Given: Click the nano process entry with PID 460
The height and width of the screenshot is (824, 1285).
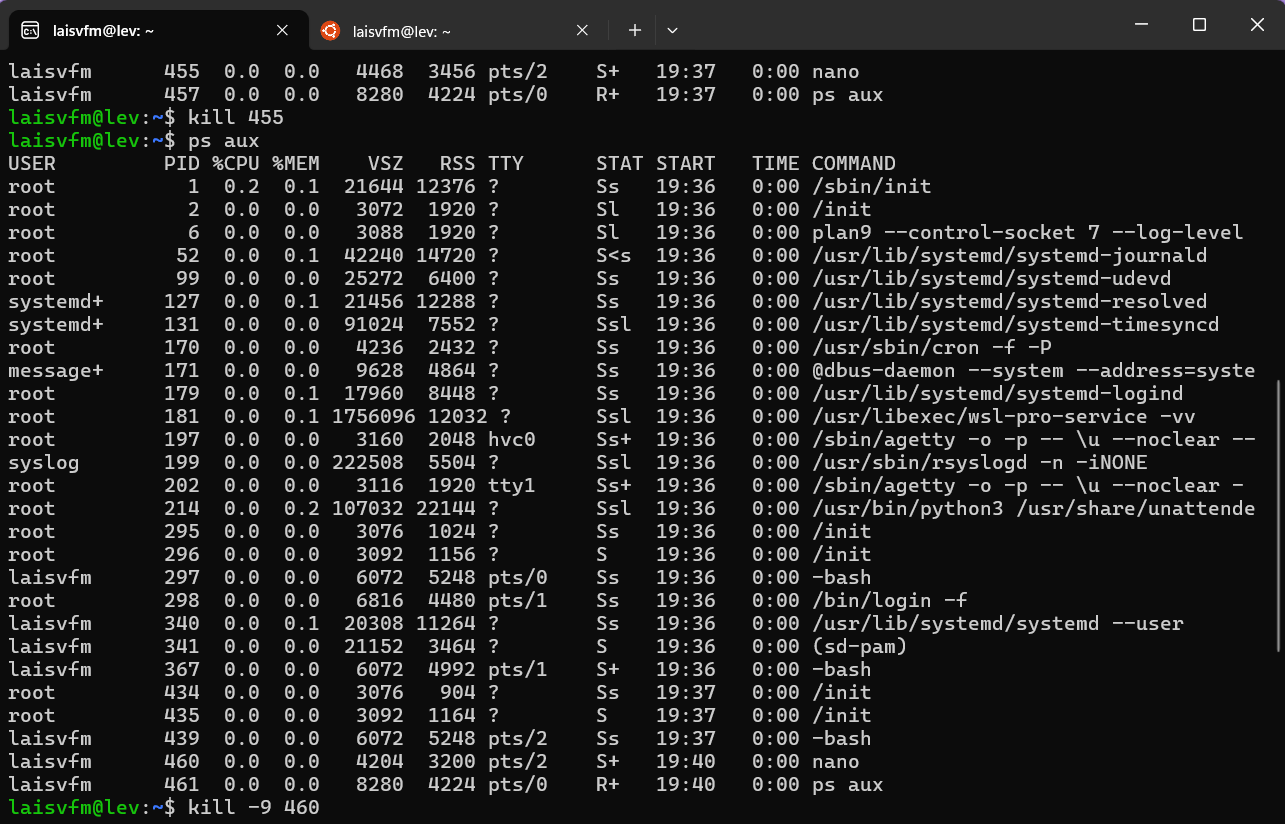Looking at the screenshot, I should [x=835, y=761].
